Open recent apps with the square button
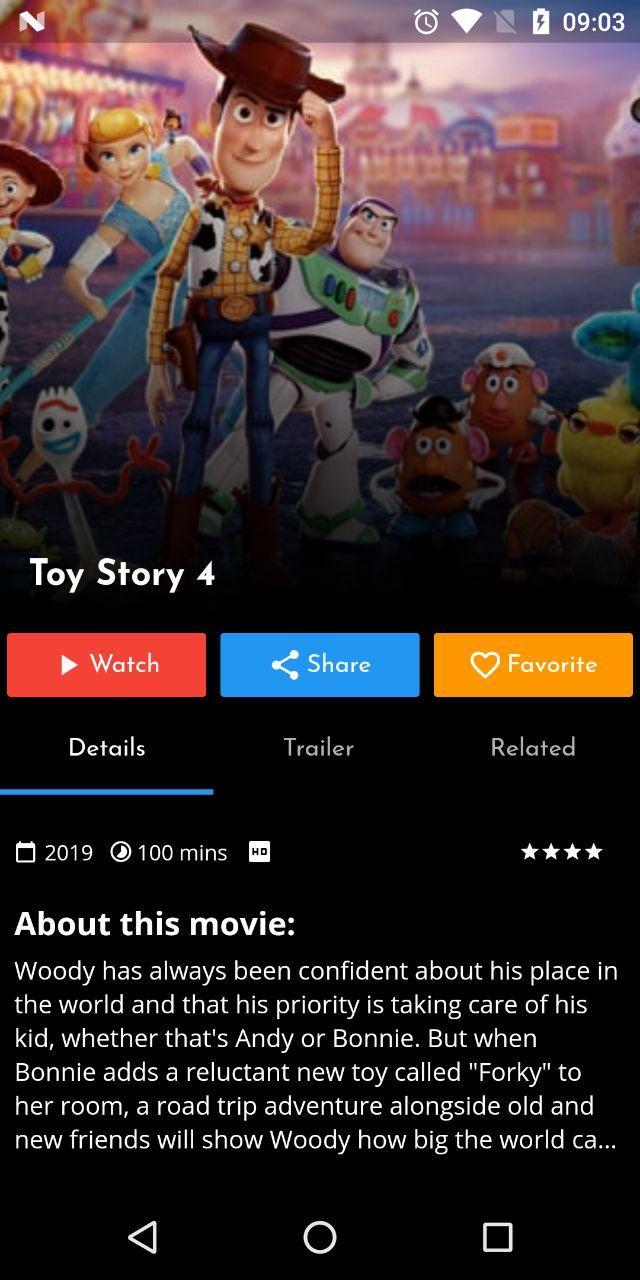 click(497, 1237)
